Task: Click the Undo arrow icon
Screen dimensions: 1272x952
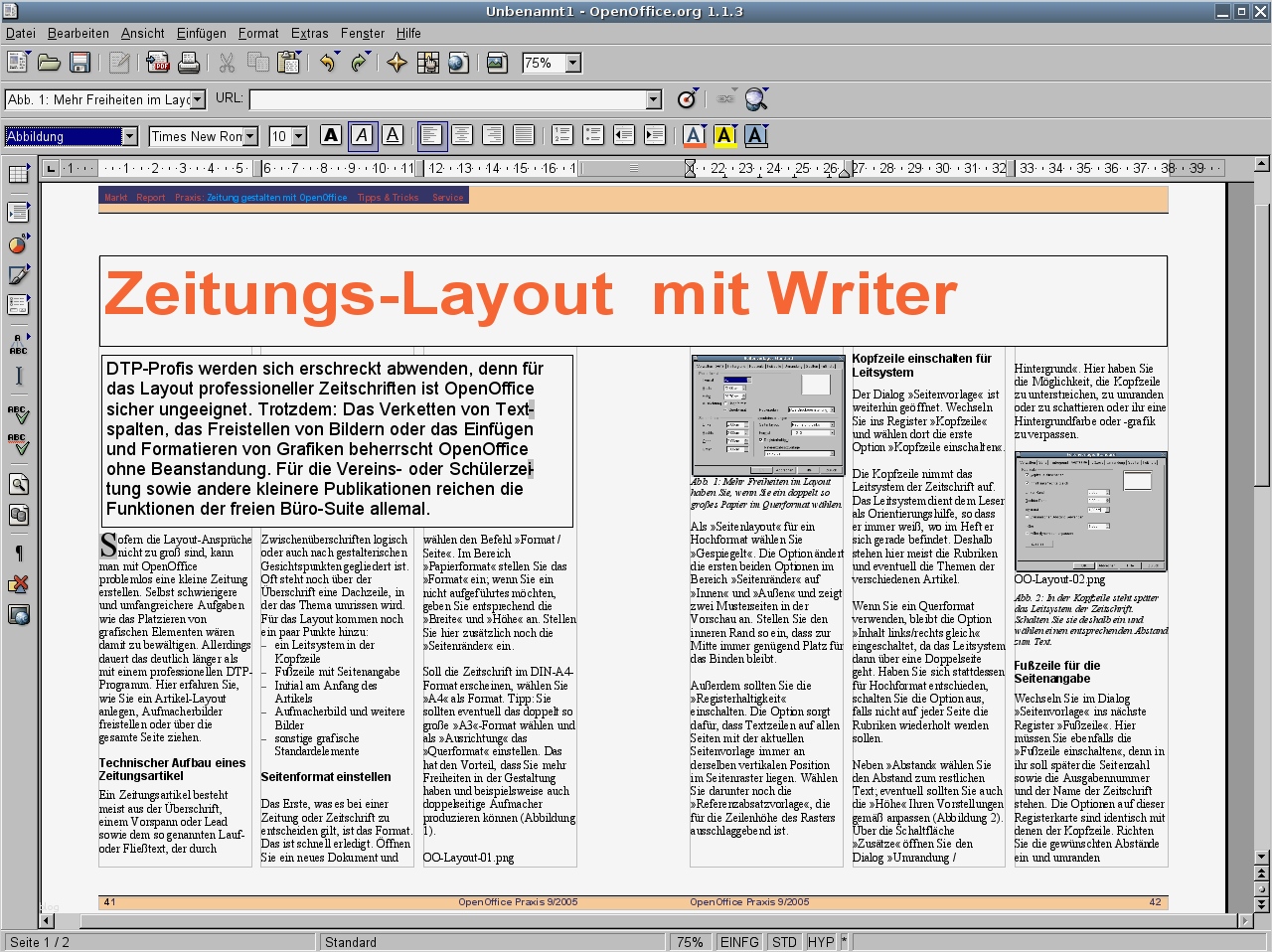Action: pyautogui.click(x=328, y=63)
